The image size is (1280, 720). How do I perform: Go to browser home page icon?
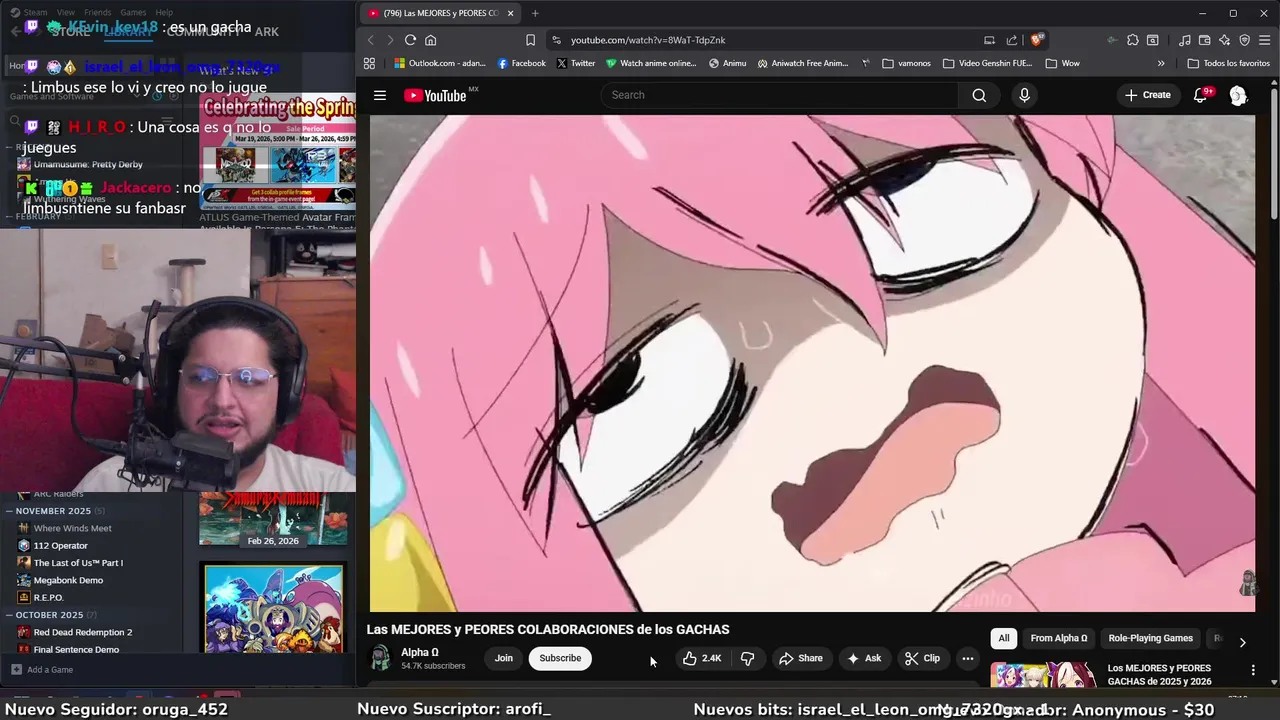(x=431, y=40)
